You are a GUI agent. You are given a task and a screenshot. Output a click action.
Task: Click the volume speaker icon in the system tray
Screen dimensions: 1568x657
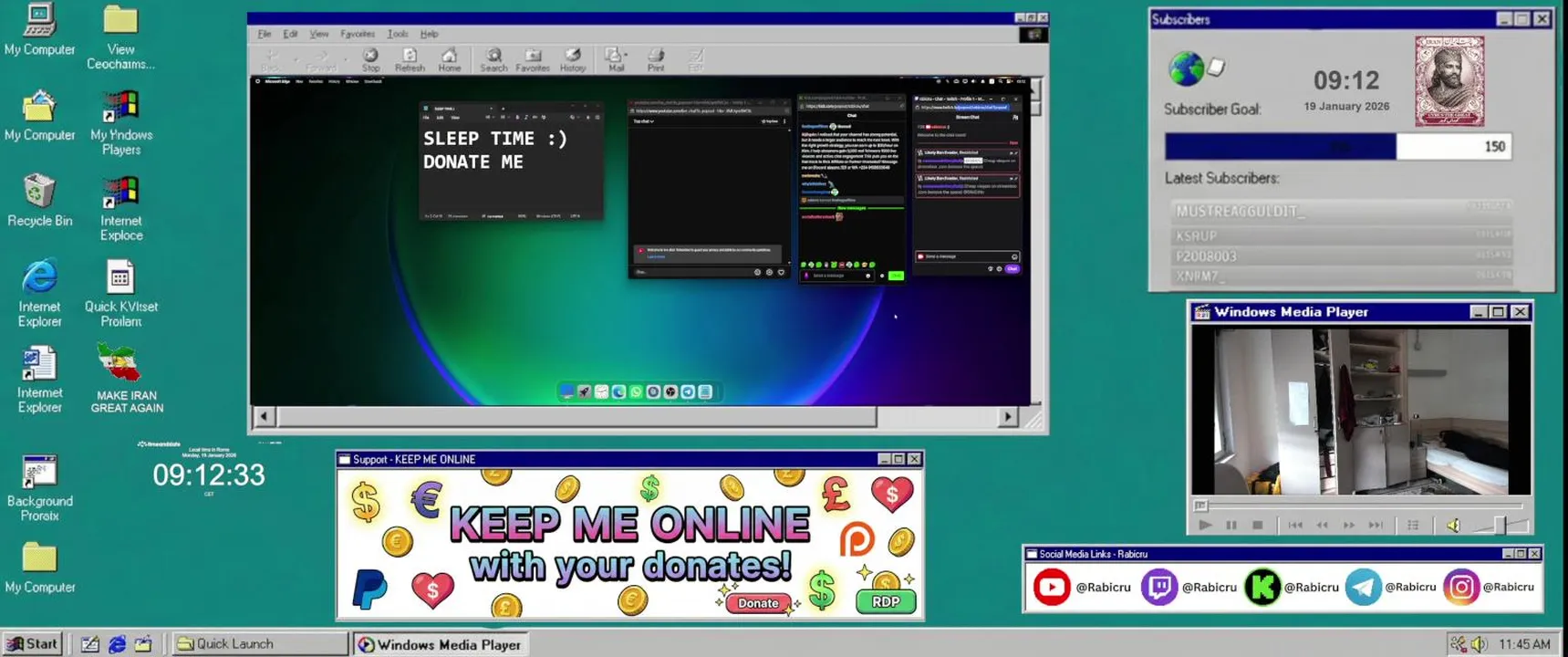(x=1479, y=644)
